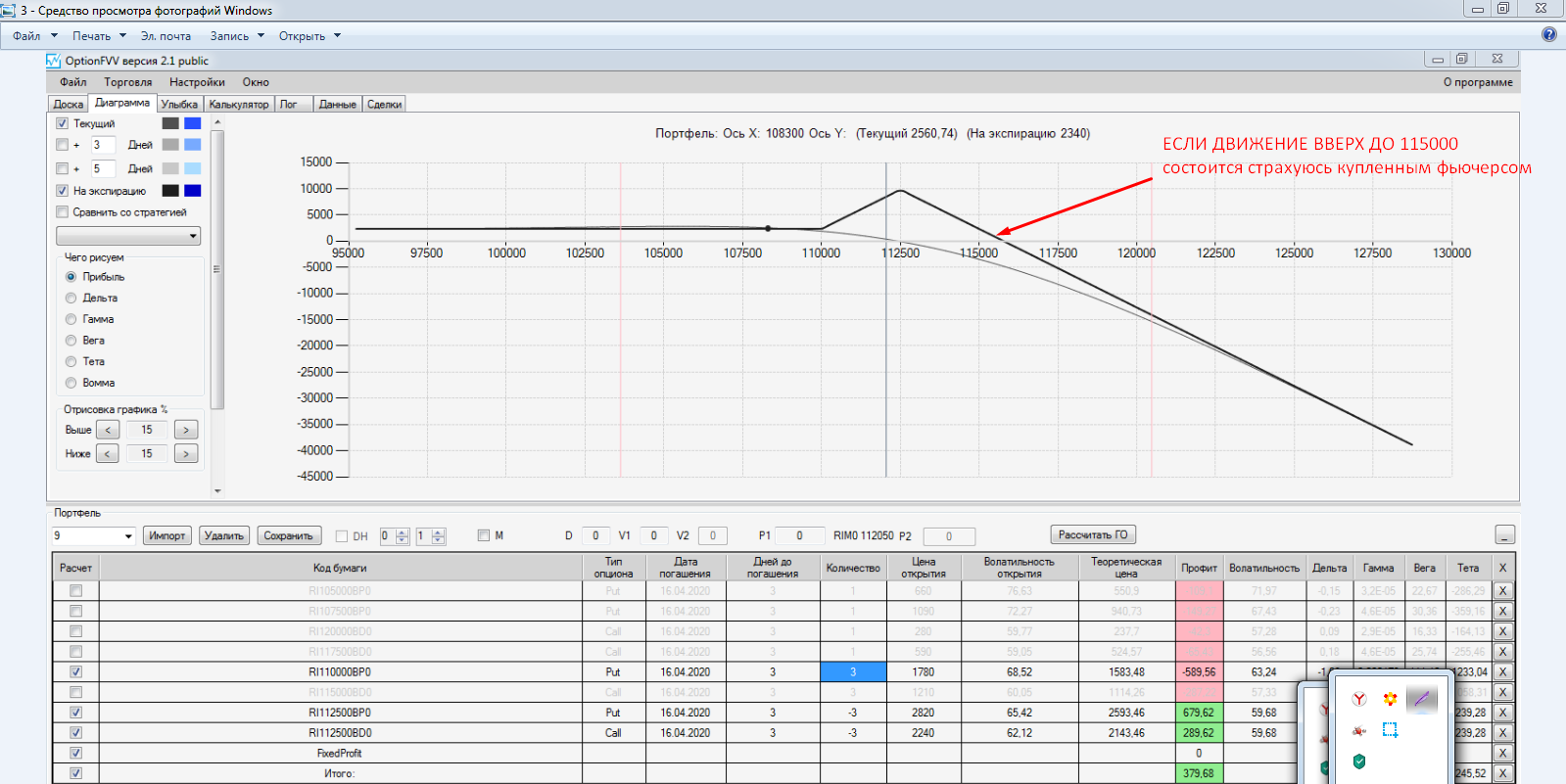
Task: Open the portfolio selector dropdown showing 9
Action: tap(94, 535)
